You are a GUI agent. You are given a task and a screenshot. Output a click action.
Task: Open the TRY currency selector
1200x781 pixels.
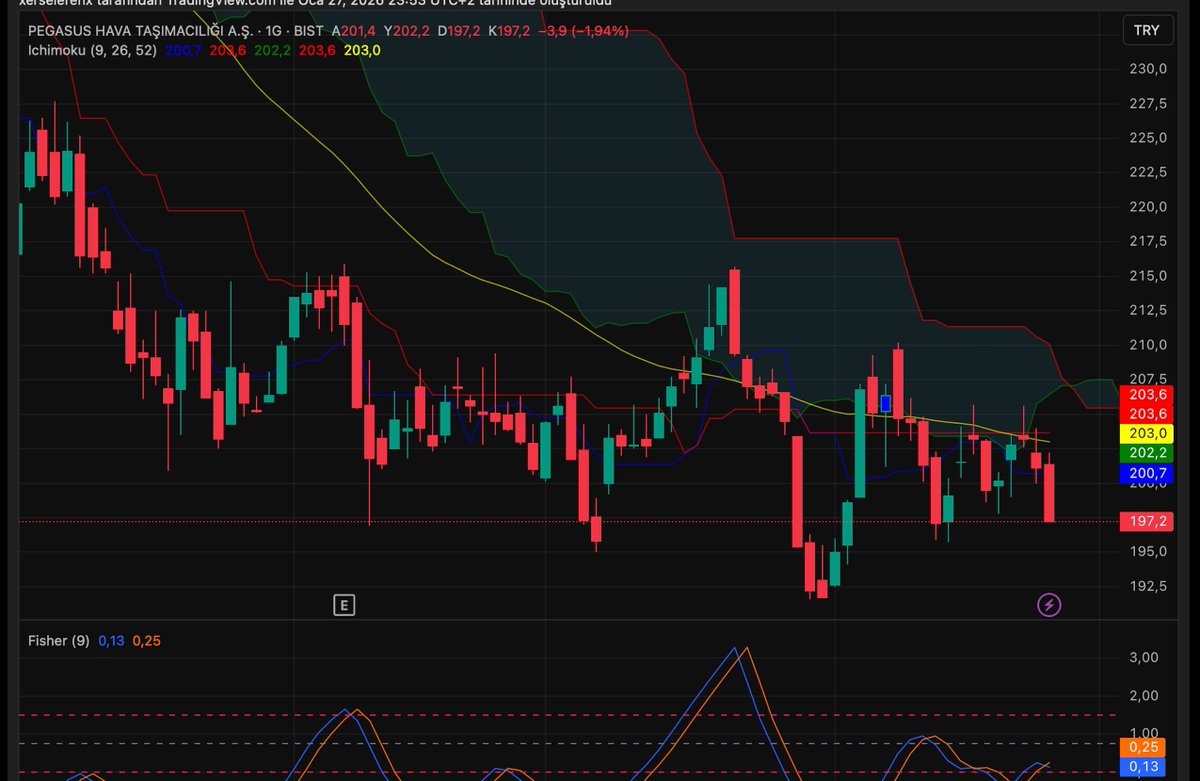click(1146, 30)
